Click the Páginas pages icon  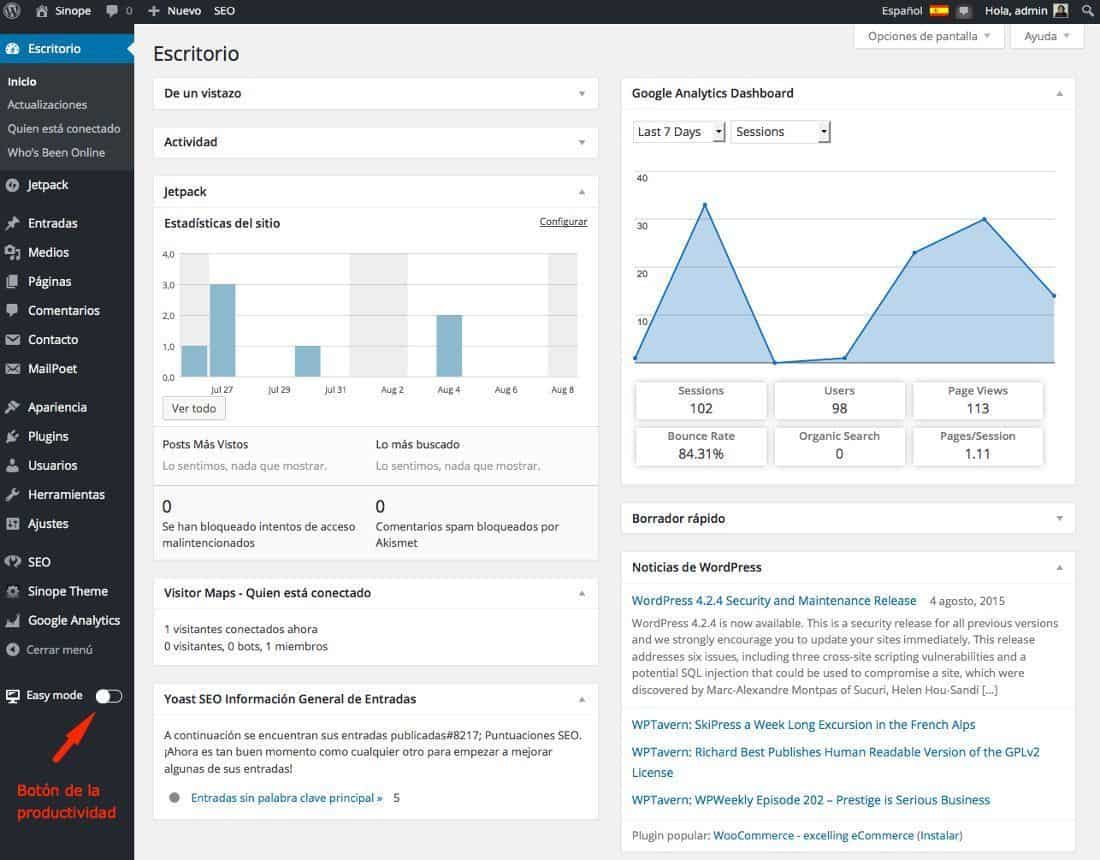pyautogui.click(x=12, y=281)
